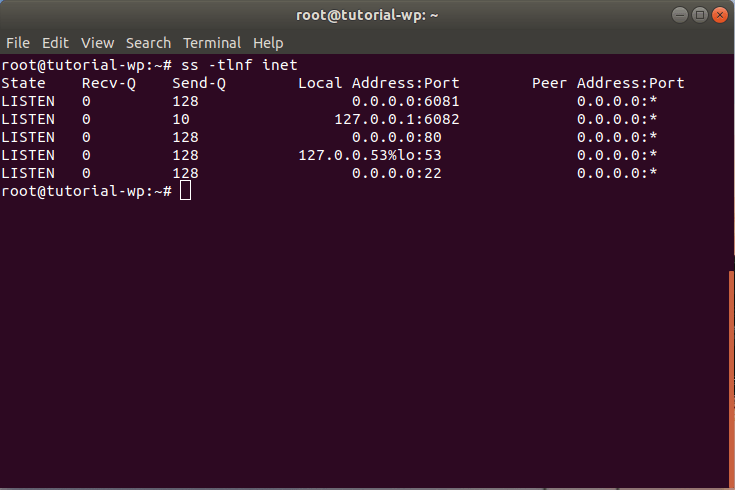735x490 pixels.
Task: Click the 'Recv-Q' column header
Action: coord(109,83)
